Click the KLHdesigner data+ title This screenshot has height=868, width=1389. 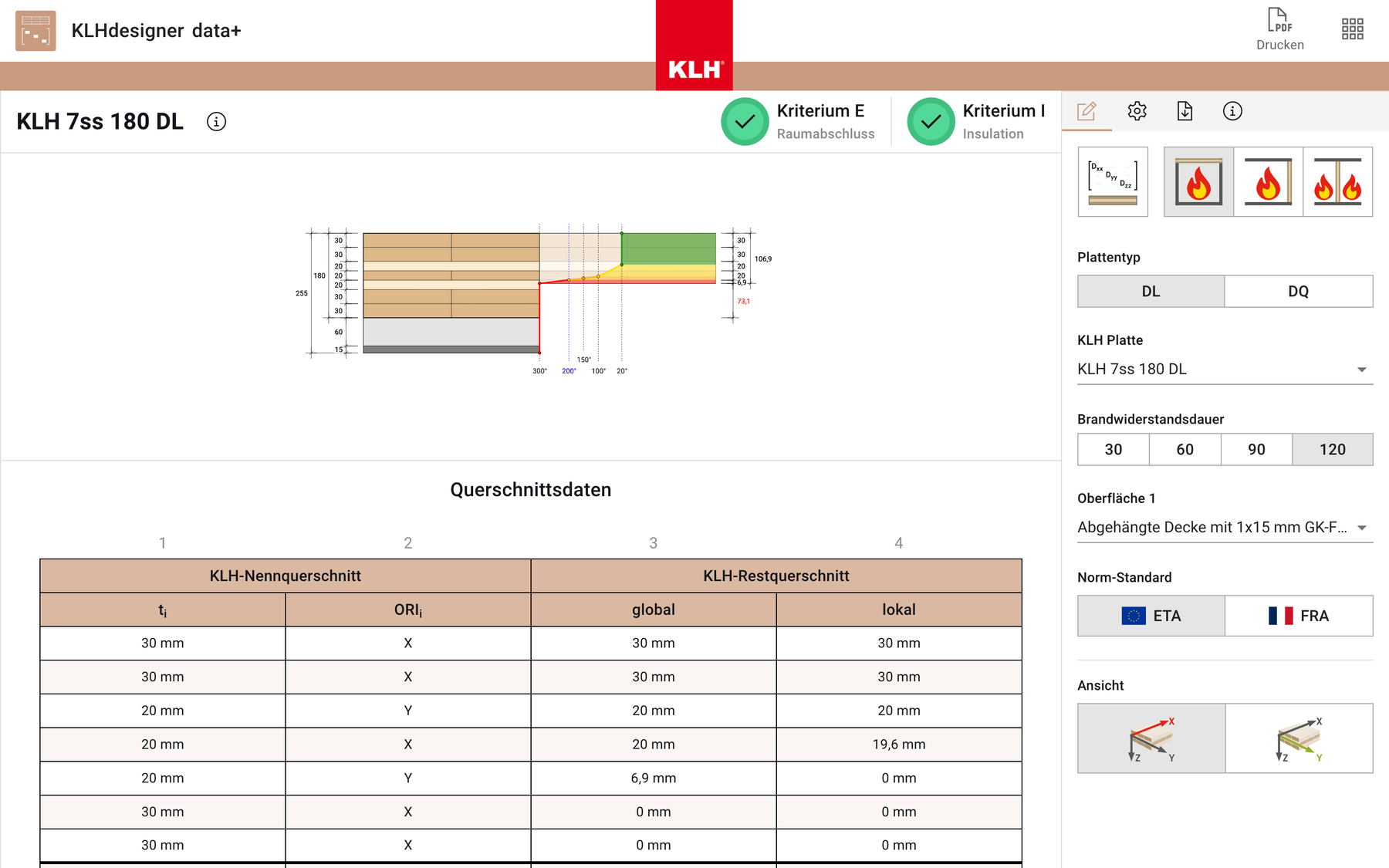tap(156, 31)
